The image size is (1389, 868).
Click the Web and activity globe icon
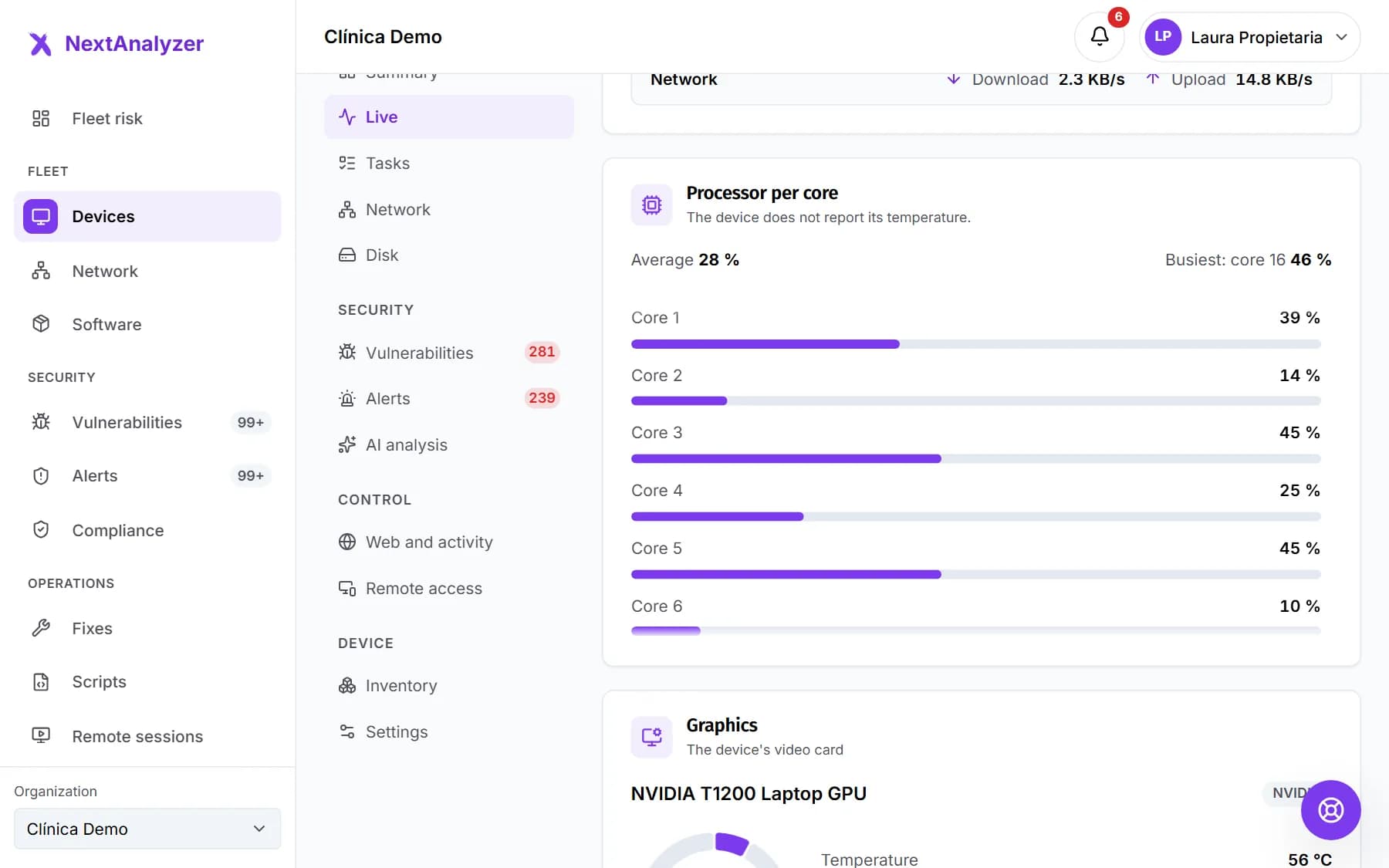347,542
